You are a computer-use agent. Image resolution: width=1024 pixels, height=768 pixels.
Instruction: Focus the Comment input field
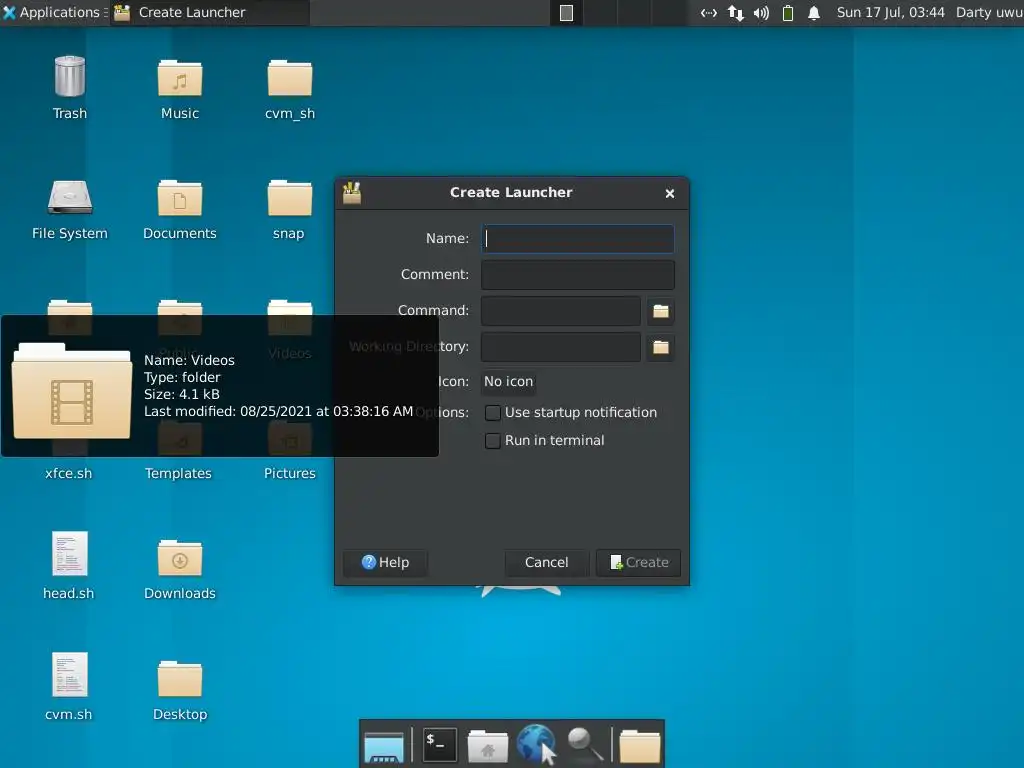(578, 275)
